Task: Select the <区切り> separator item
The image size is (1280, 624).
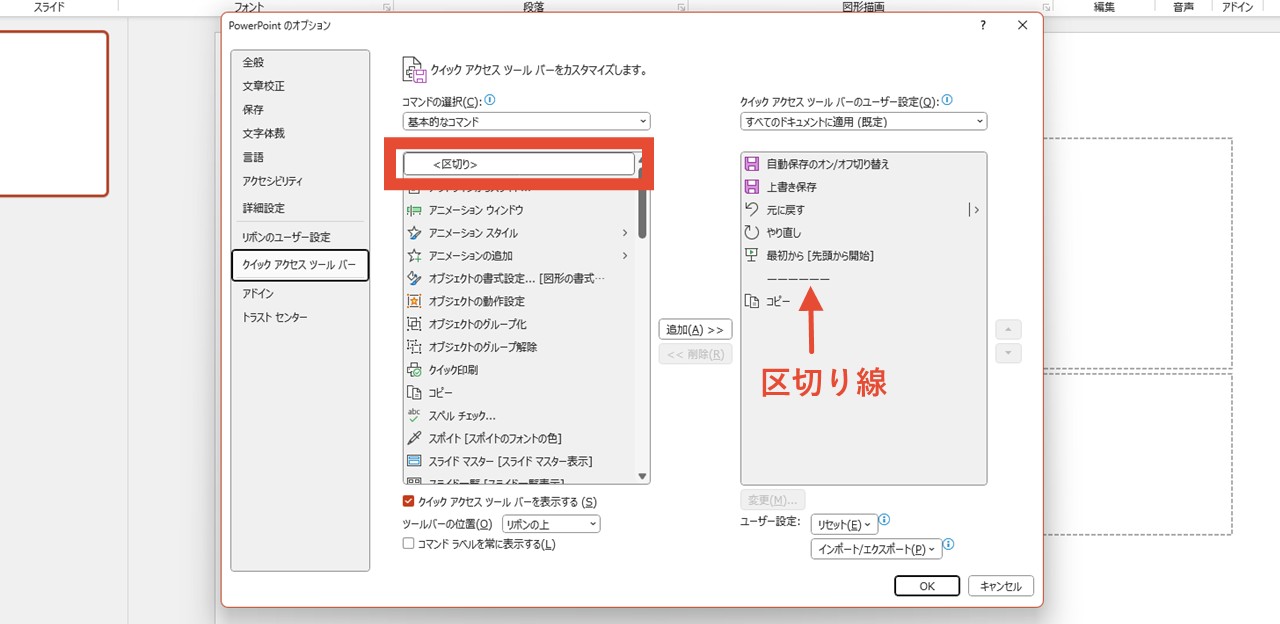Action: [519, 164]
